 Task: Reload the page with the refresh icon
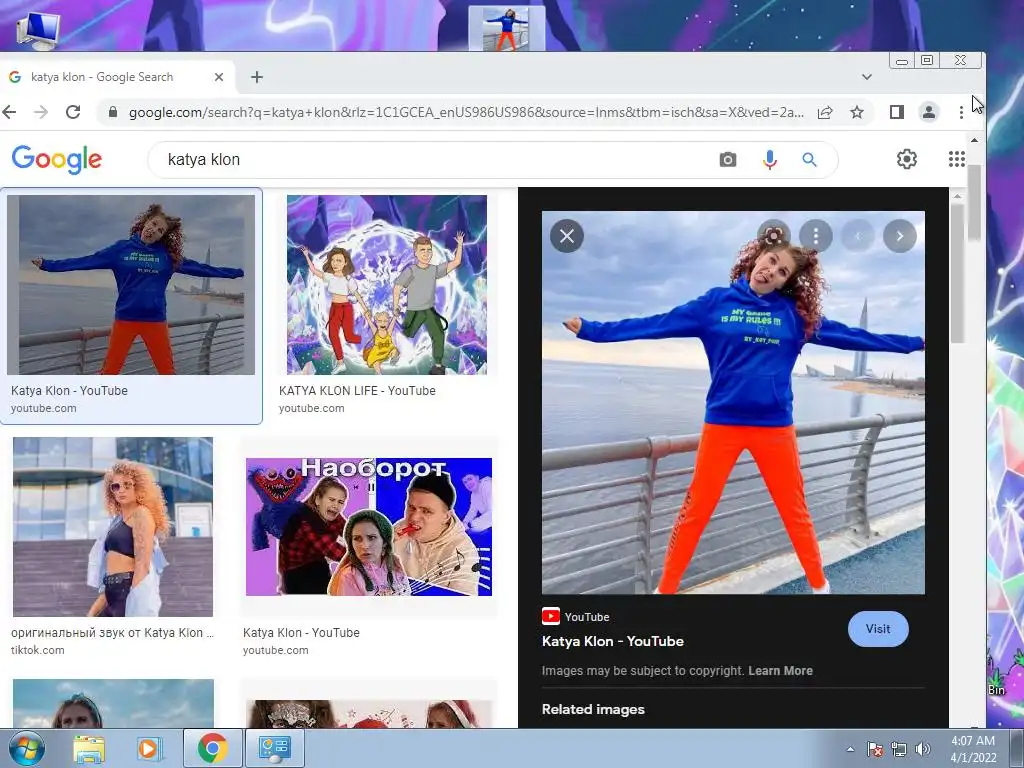(73, 112)
